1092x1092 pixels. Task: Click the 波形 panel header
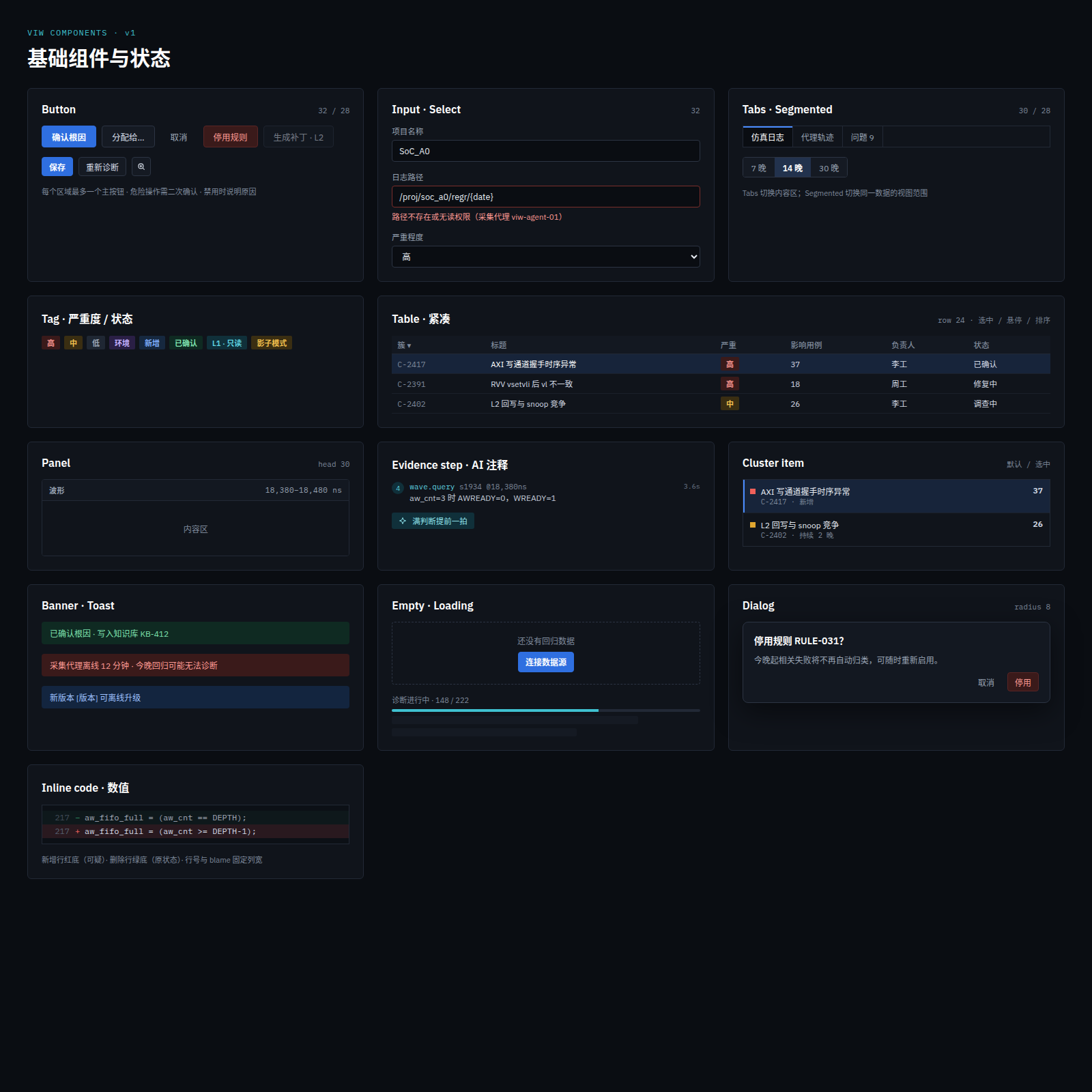coord(195,490)
